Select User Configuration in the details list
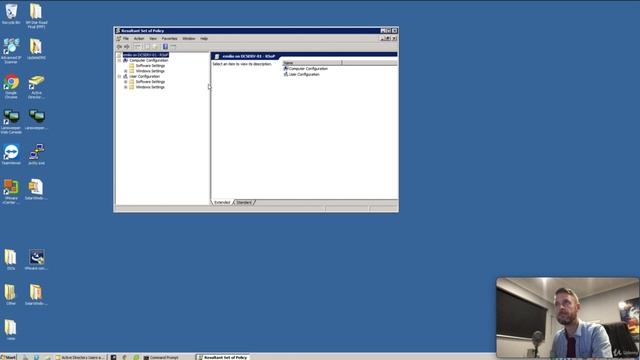640x360 pixels. (304, 74)
